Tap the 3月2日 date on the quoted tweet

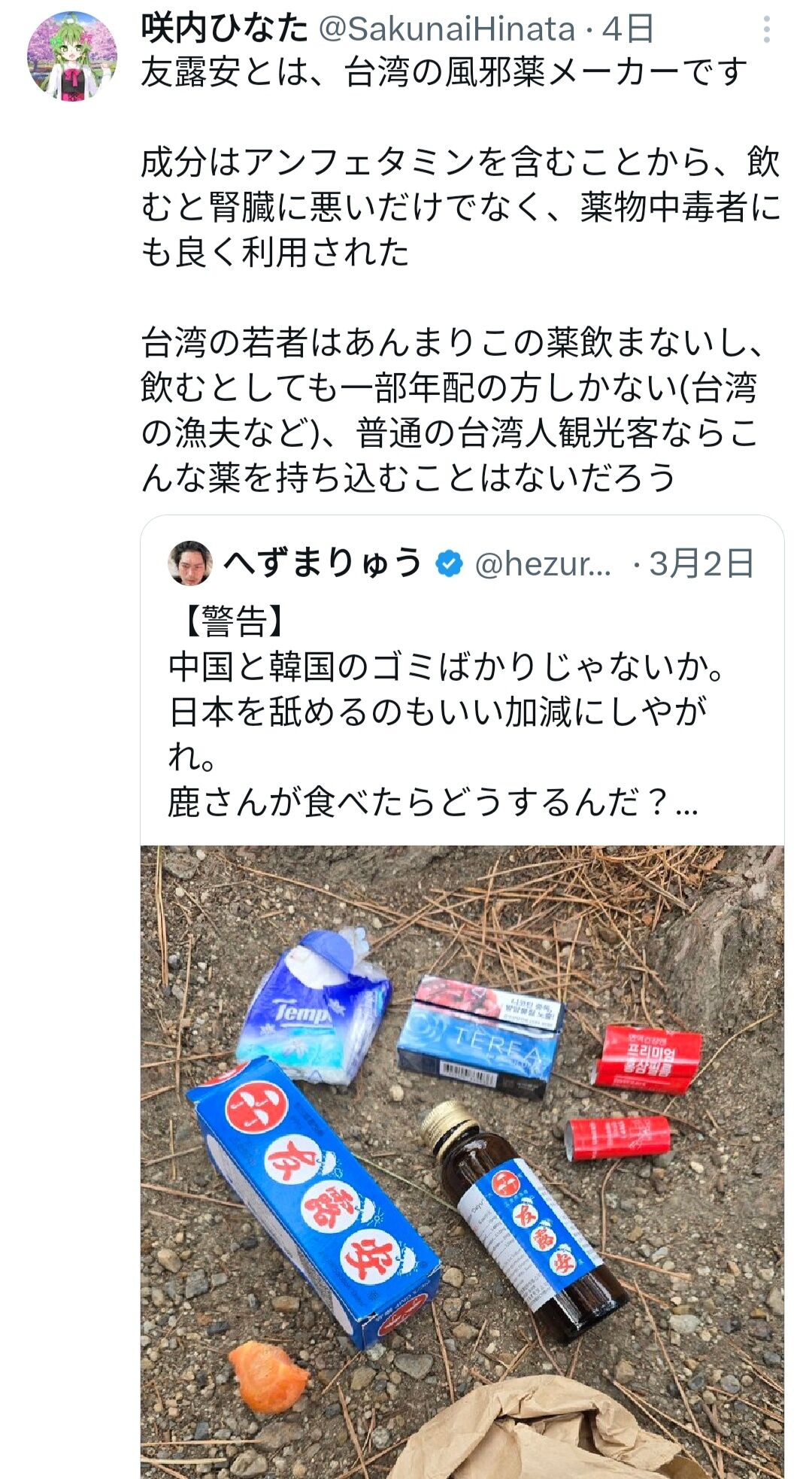[x=701, y=563]
